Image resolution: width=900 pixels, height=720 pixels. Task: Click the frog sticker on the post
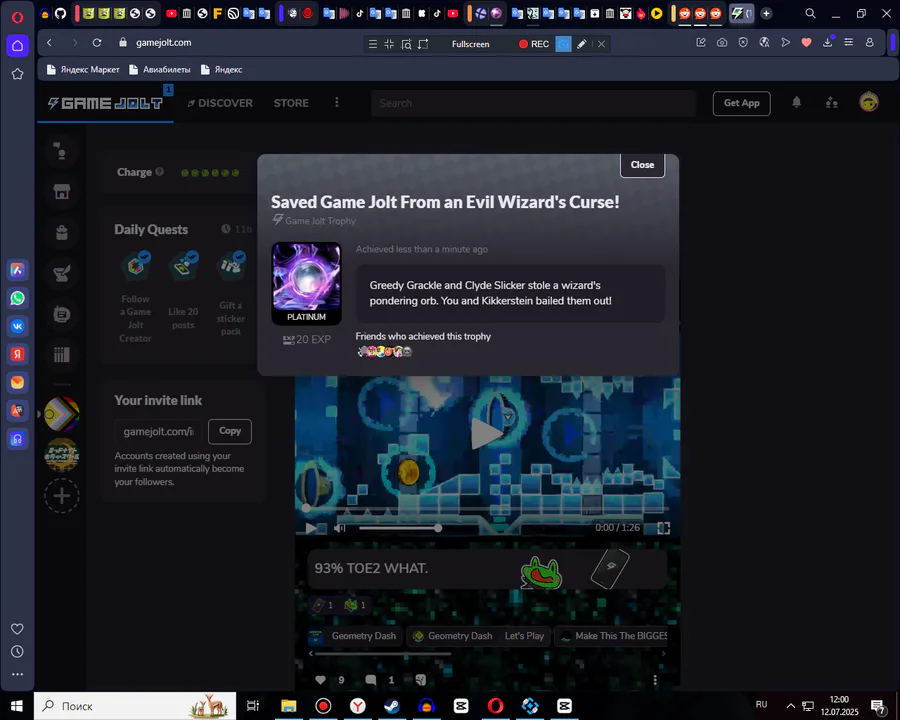540,572
